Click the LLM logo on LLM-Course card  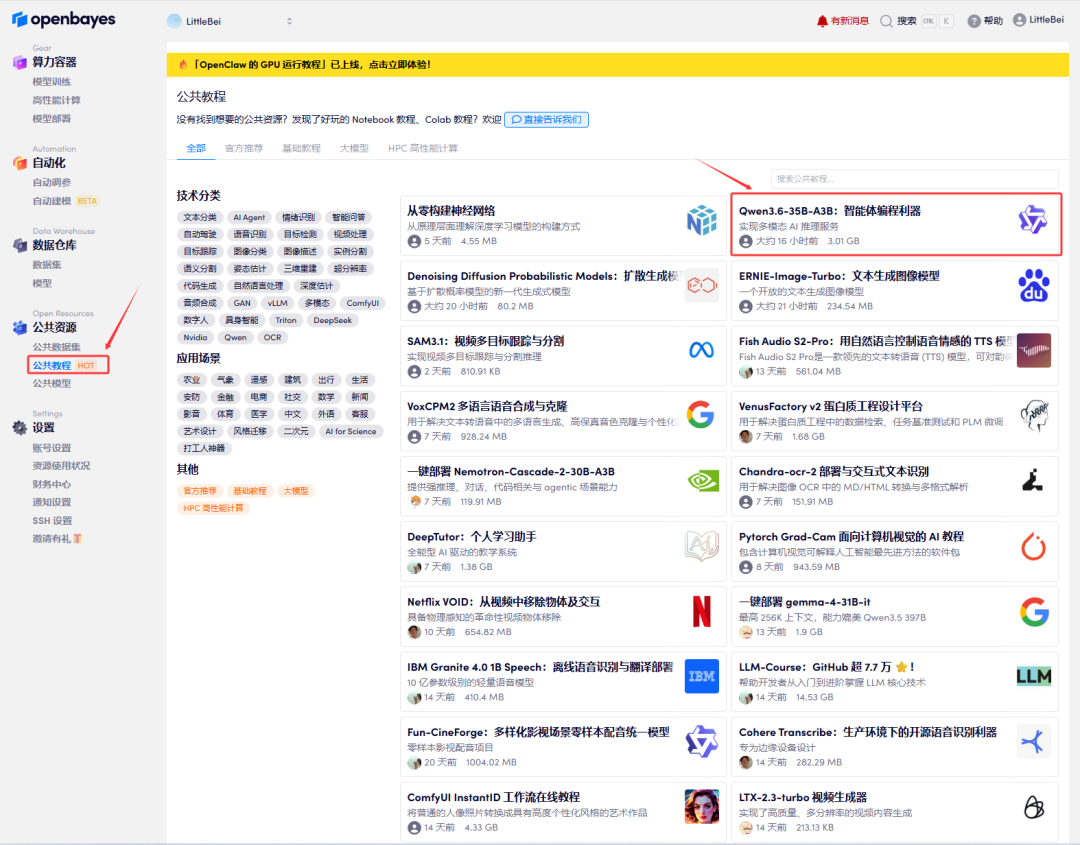(1034, 676)
